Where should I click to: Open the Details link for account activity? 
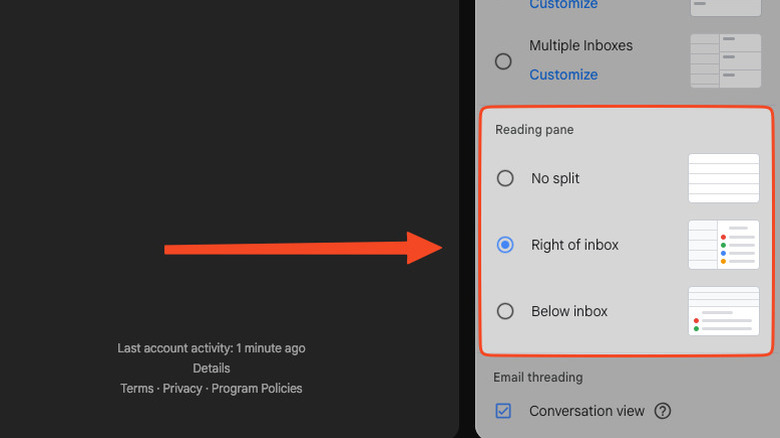[211, 368]
